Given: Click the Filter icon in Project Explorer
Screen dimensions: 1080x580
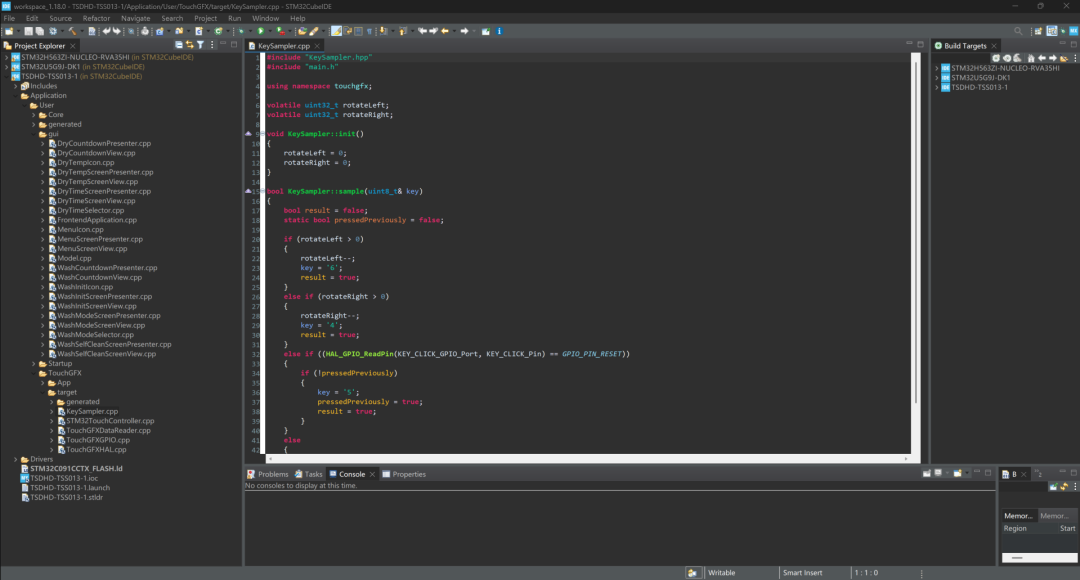Looking at the screenshot, I should tap(200, 45).
